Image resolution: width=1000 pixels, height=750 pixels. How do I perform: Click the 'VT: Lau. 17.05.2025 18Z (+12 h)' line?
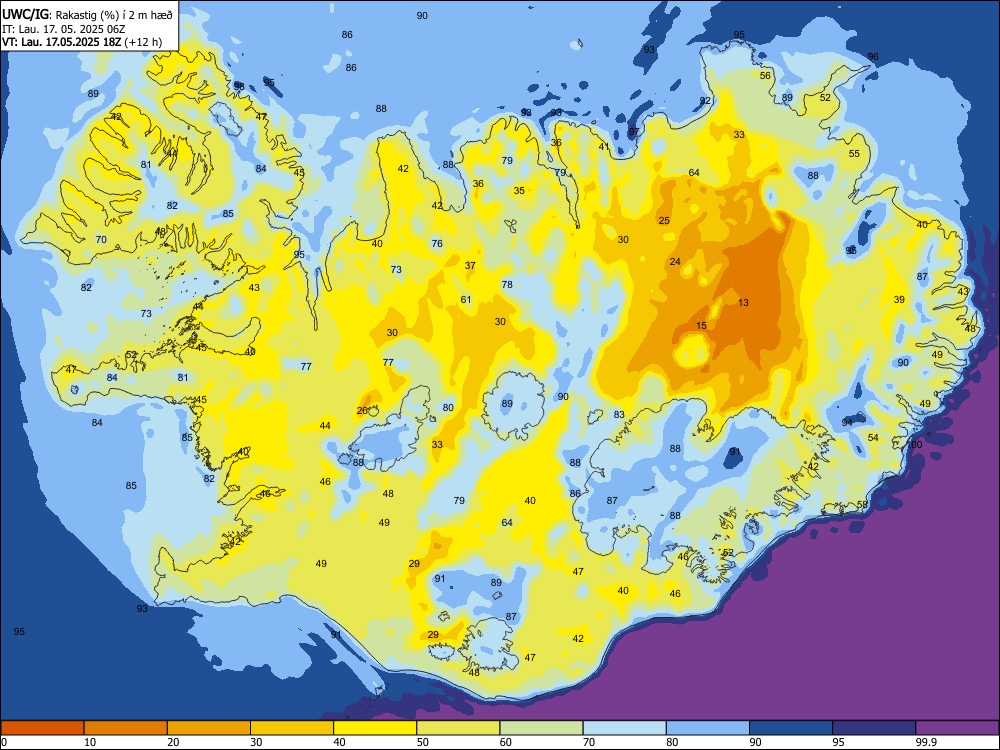(x=82, y=42)
